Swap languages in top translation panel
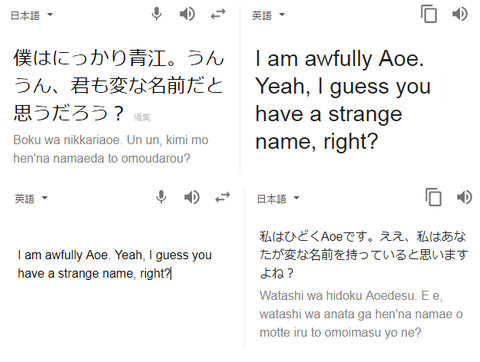480x362 pixels. (218, 14)
